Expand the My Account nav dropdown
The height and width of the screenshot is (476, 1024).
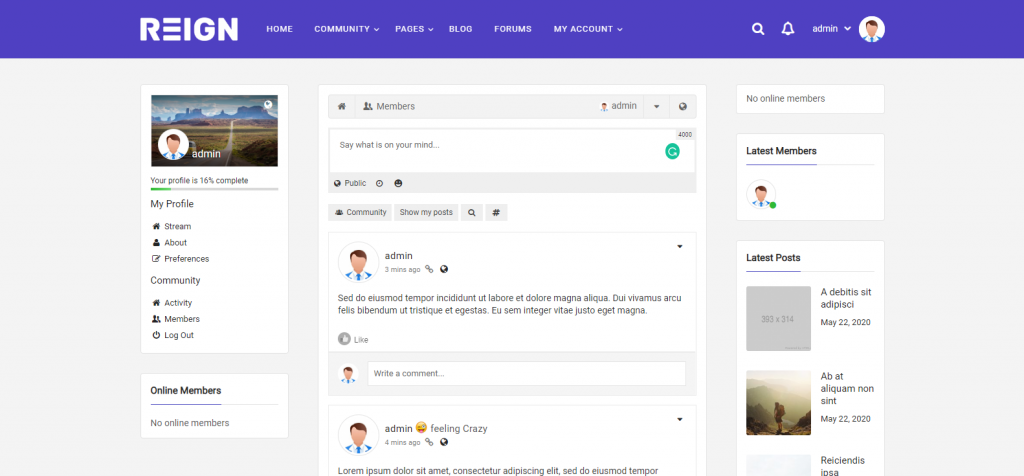point(588,29)
